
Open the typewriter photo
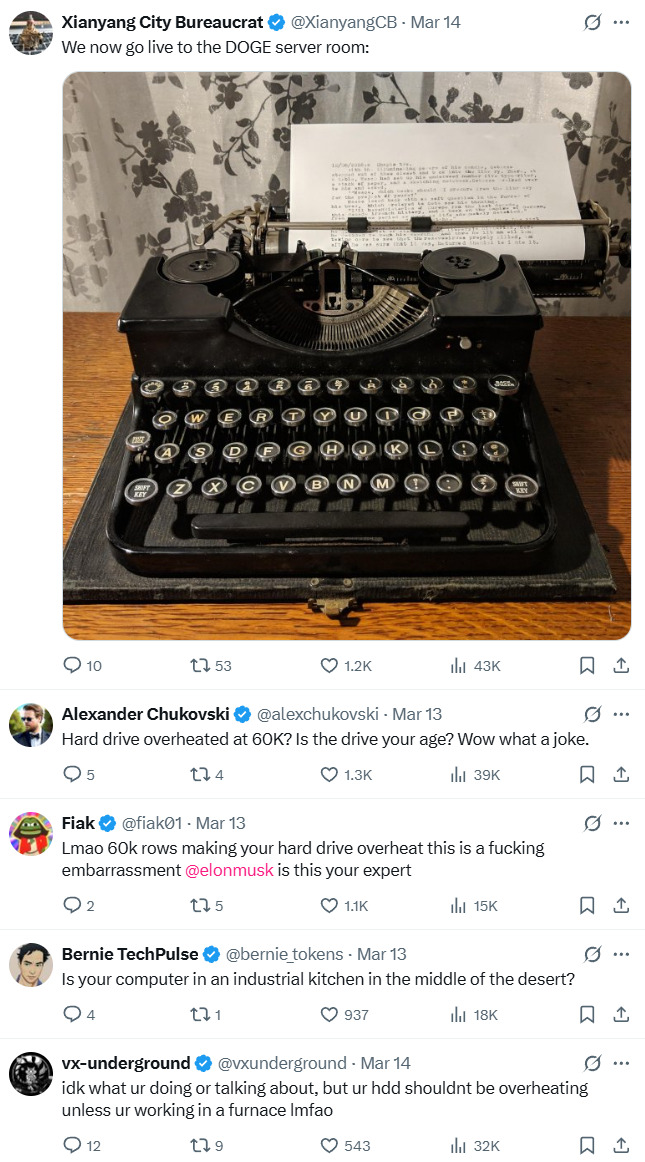pyautogui.click(x=346, y=355)
